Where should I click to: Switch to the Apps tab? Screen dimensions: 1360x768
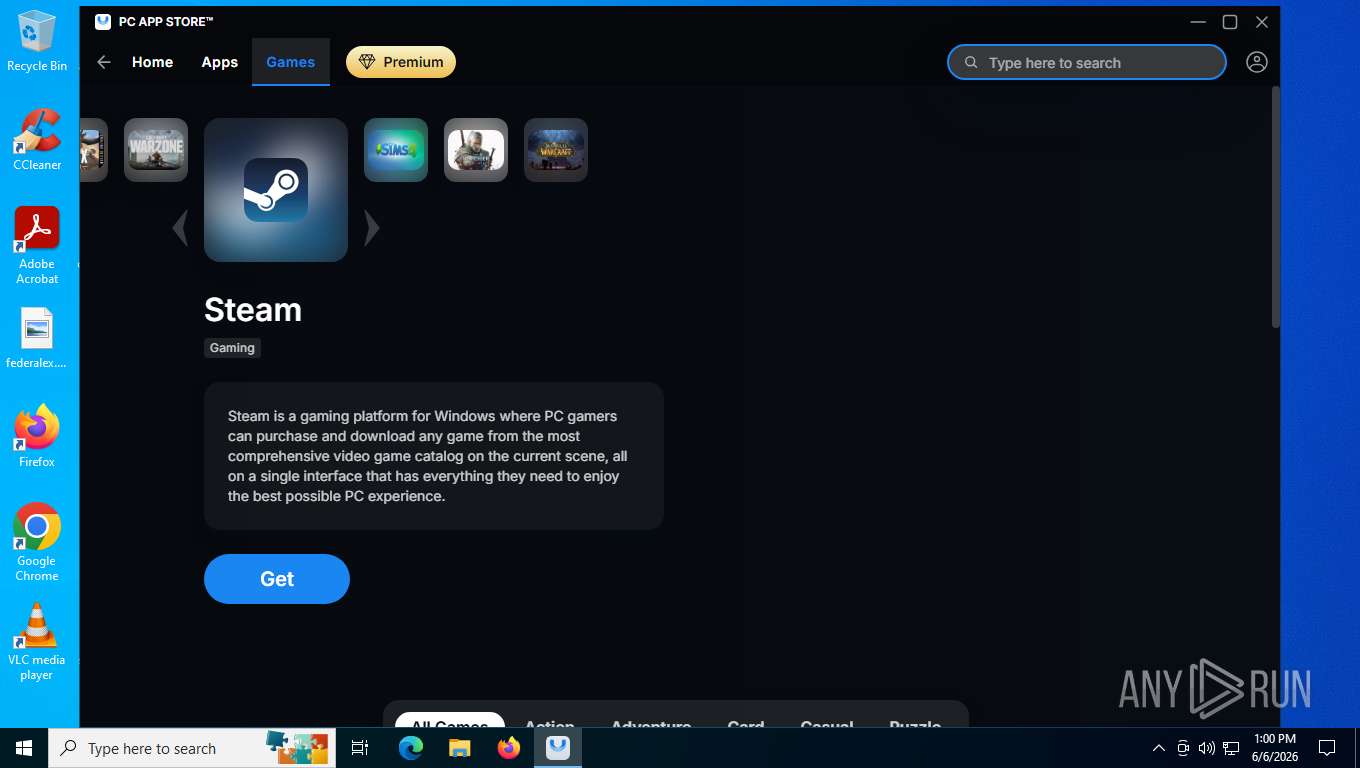(x=220, y=62)
